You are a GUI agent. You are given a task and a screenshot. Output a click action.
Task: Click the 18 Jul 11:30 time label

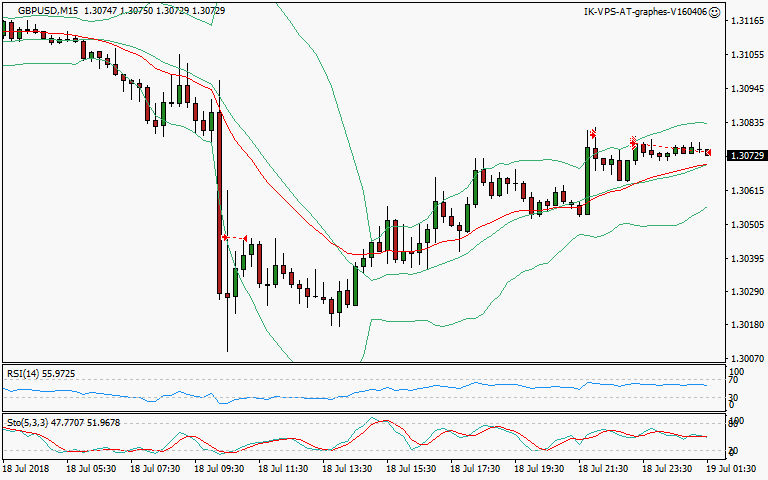283,469
